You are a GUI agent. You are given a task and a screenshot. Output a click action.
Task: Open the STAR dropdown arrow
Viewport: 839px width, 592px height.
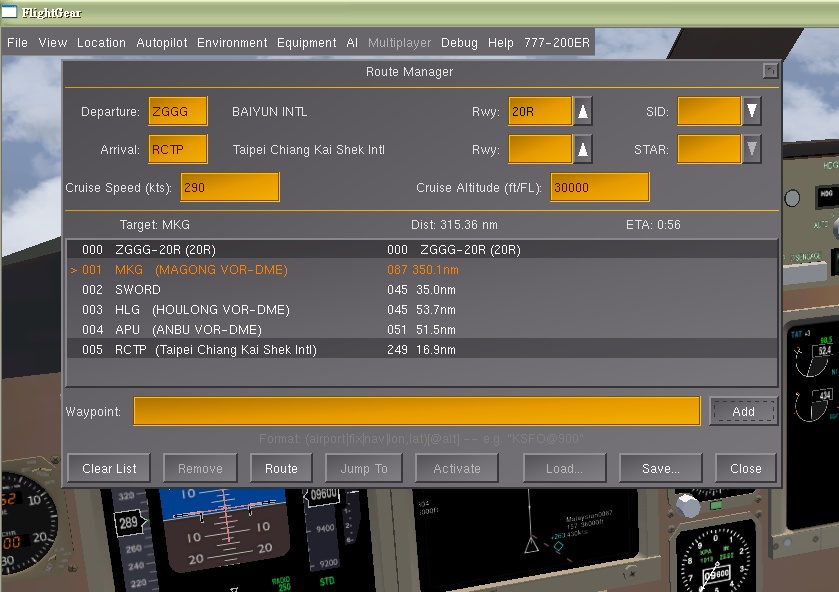(752, 149)
